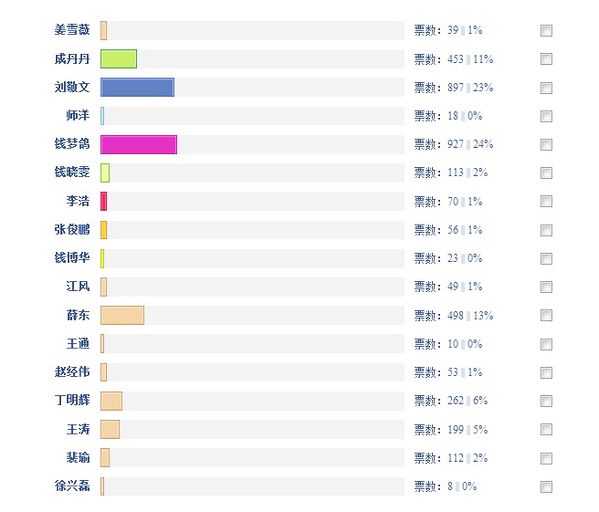Click the candidate name 裴瑜
599x512 pixels.
[78, 457]
